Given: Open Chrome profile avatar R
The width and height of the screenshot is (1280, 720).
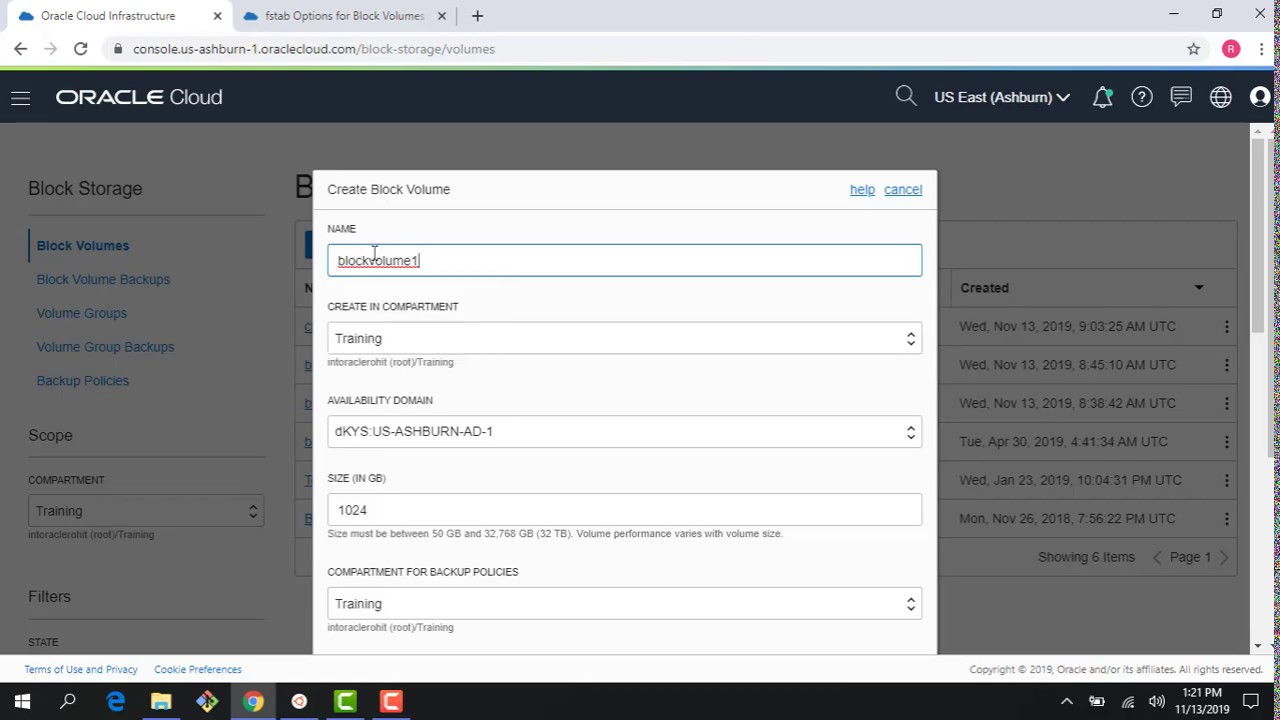Looking at the screenshot, I should point(1231,49).
